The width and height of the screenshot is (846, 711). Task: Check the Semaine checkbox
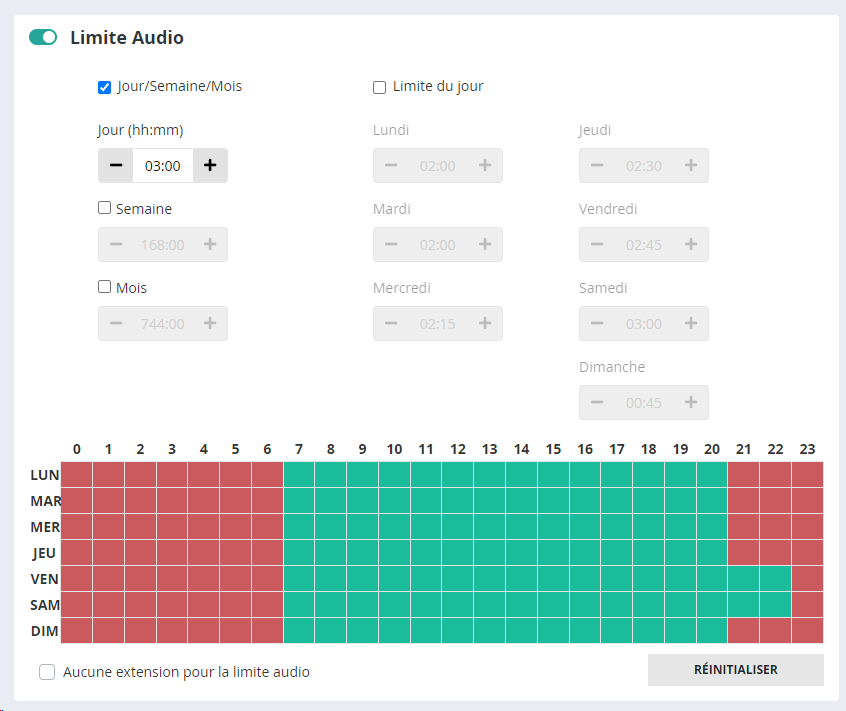(x=104, y=208)
